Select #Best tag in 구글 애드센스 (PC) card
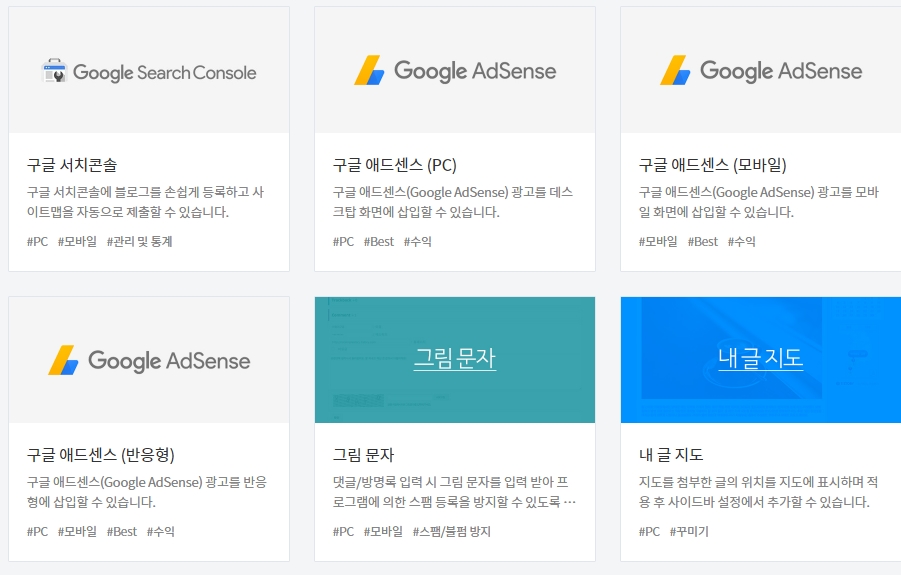This screenshot has width=901, height=575. pyautogui.click(x=379, y=241)
